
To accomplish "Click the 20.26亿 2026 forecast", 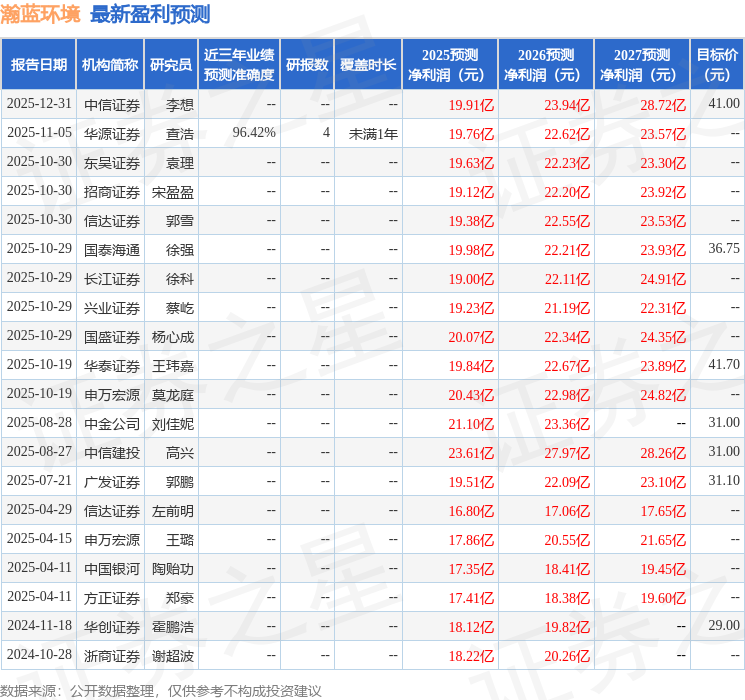I will (567, 656).
